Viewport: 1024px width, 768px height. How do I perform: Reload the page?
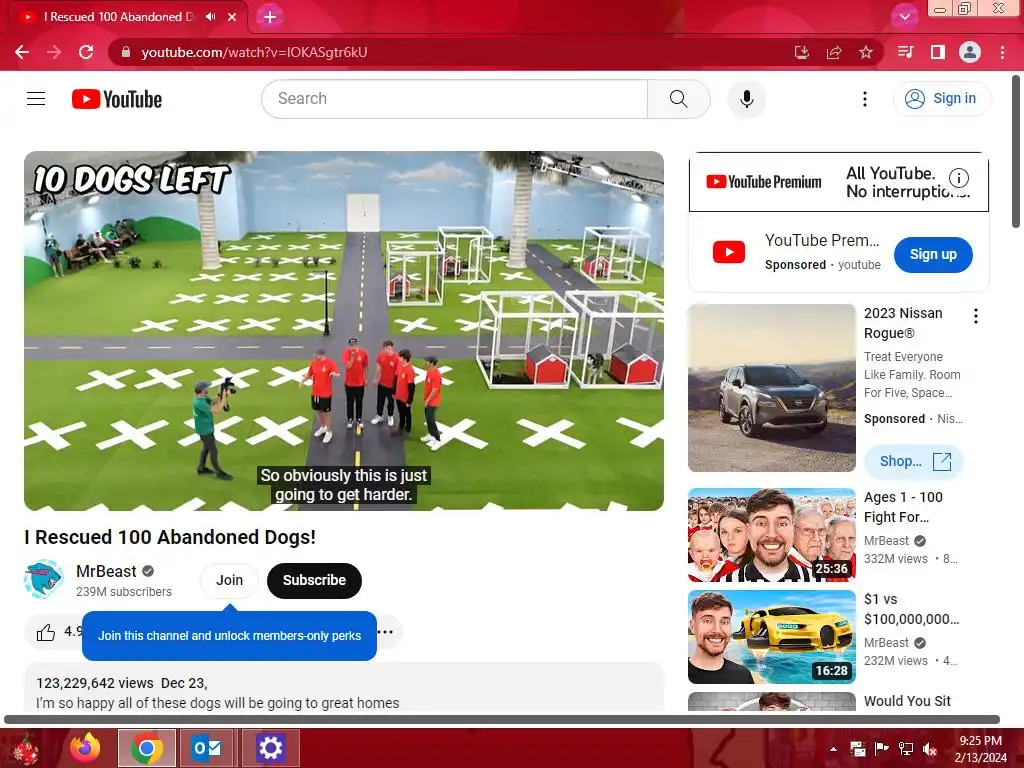(86, 52)
